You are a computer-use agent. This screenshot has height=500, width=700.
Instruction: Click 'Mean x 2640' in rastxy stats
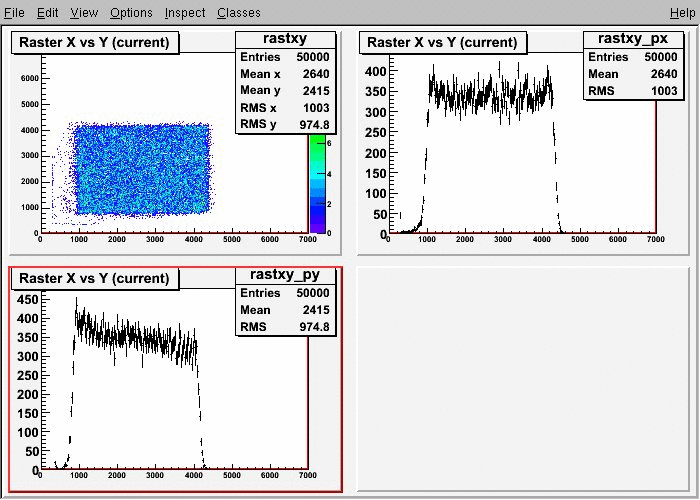click(x=285, y=74)
